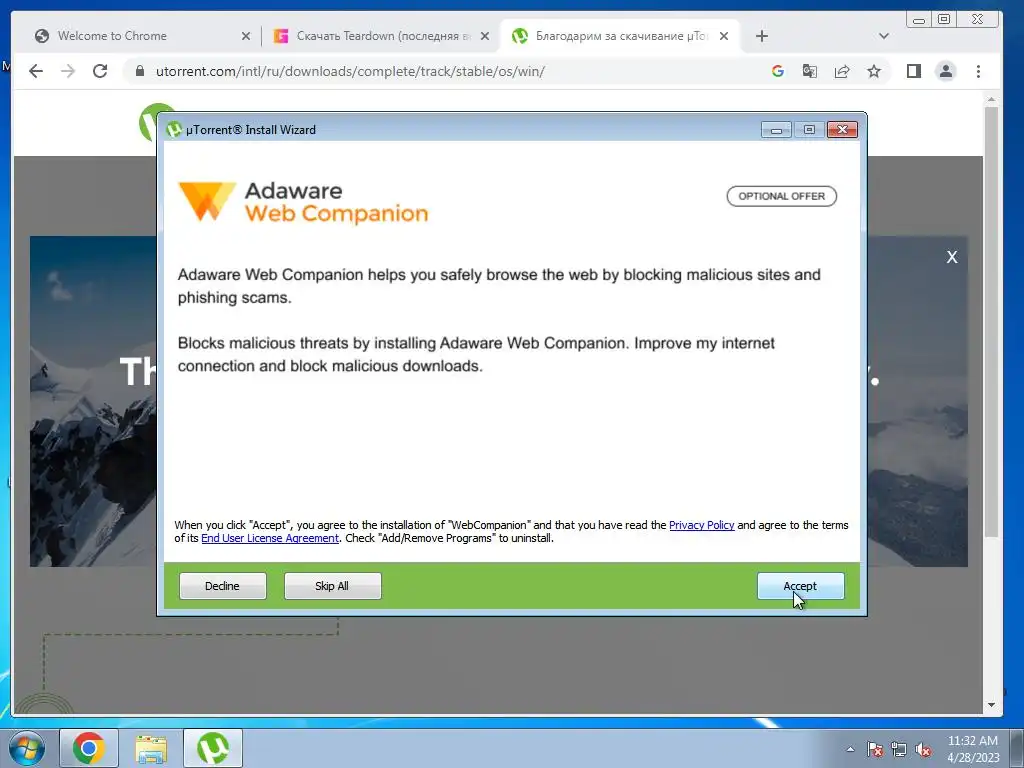
Task: Open File Explorer from the taskbar
Action: [151, 748]
